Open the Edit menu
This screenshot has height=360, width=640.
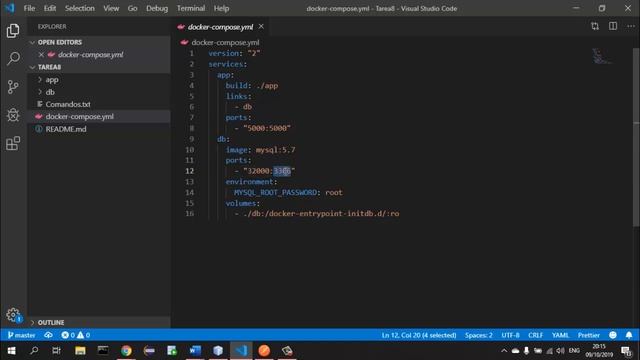tap(50, 8)
